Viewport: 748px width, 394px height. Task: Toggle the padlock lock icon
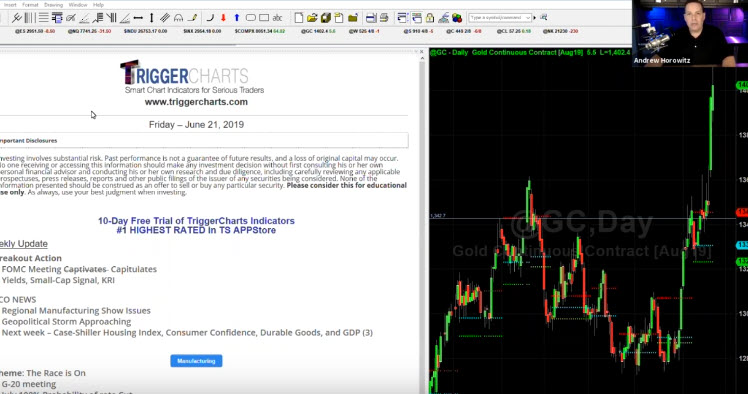pyautogui.click(x=430, y=18)
